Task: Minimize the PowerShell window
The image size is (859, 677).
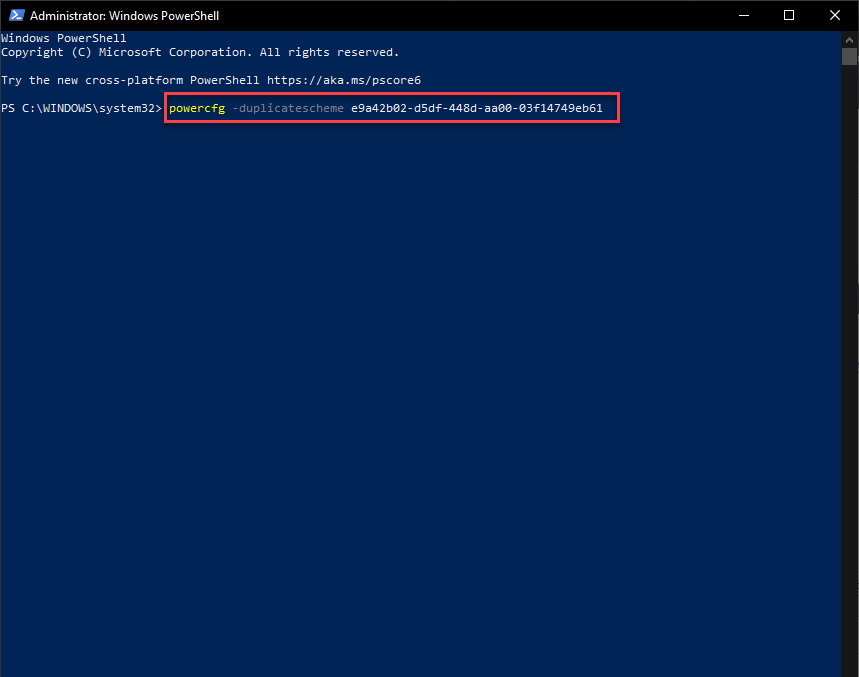Action: tap(743, 16)
